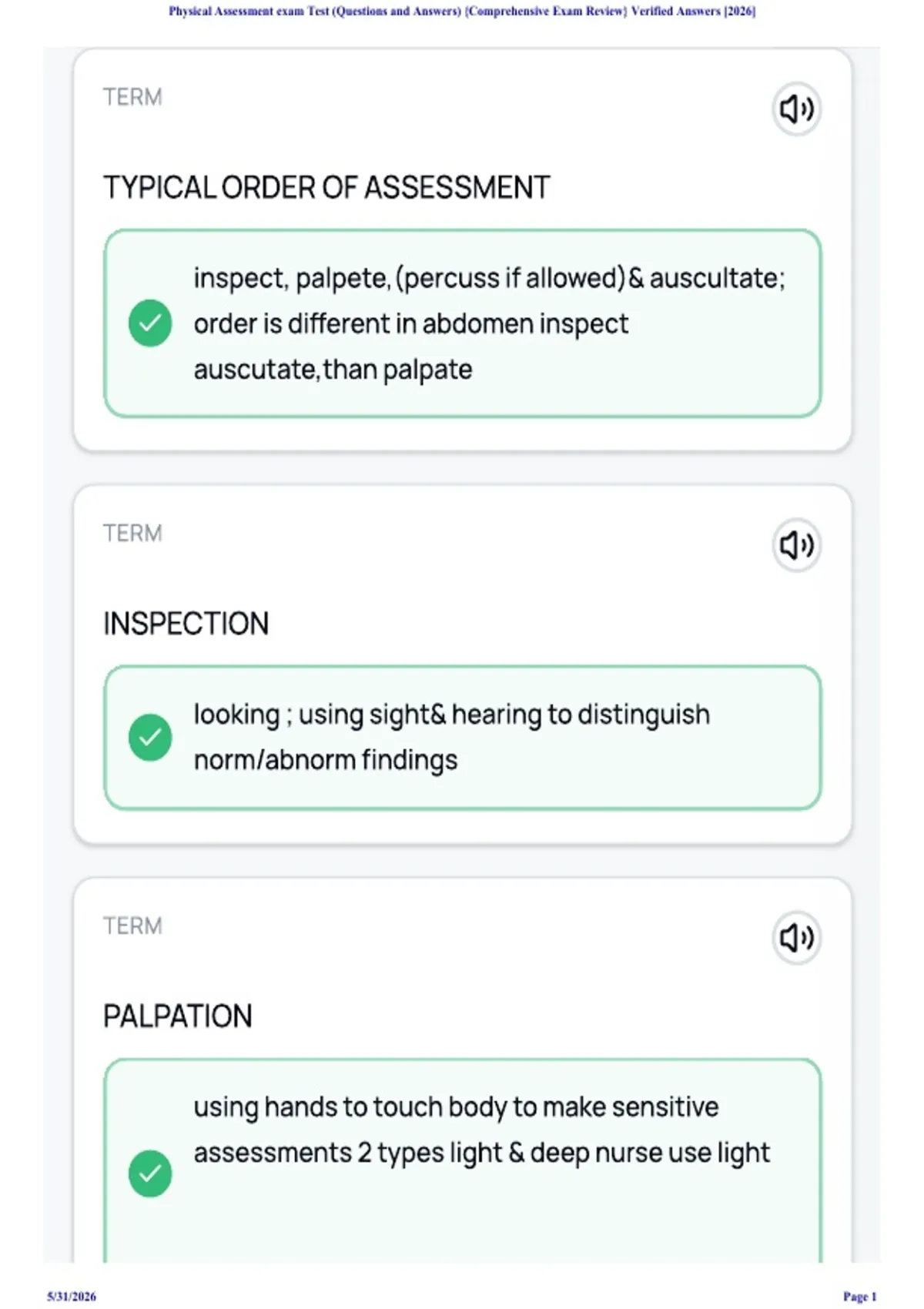
Task: Click TERM label on the Palpation card
Action: pyautogui.click(x=132, y=926)
